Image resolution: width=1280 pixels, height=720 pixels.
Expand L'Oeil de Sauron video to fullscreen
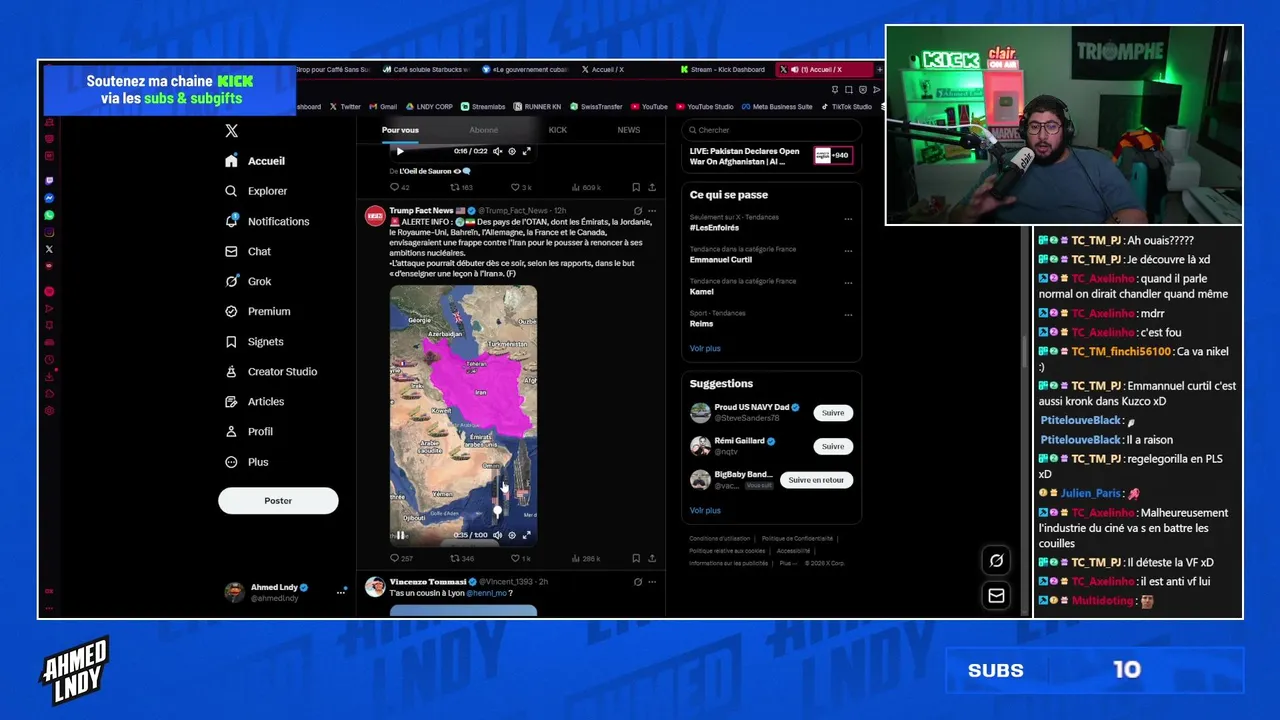click(x=526, y=151)
